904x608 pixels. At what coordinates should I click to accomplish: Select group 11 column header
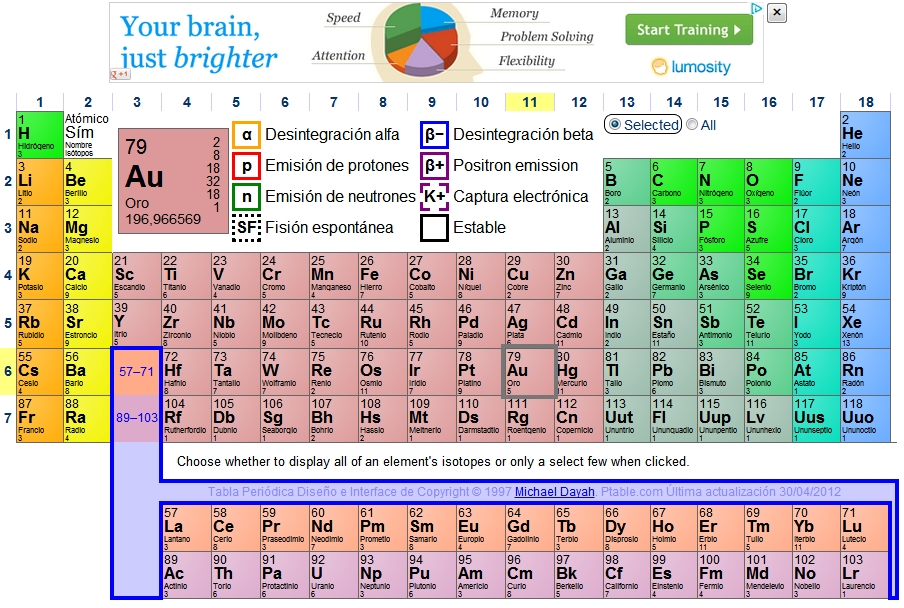(x=530, y=102)
